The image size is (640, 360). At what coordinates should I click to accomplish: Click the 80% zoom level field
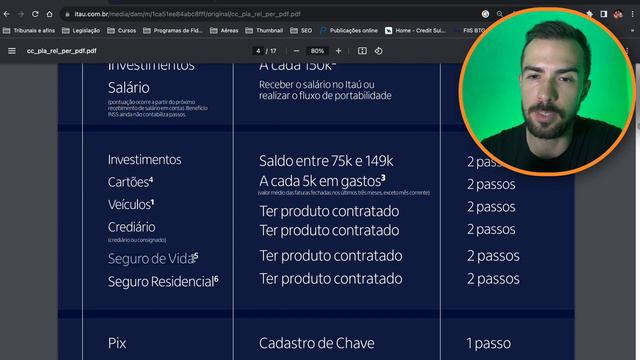pyautogui.click(x=317, y=51)
